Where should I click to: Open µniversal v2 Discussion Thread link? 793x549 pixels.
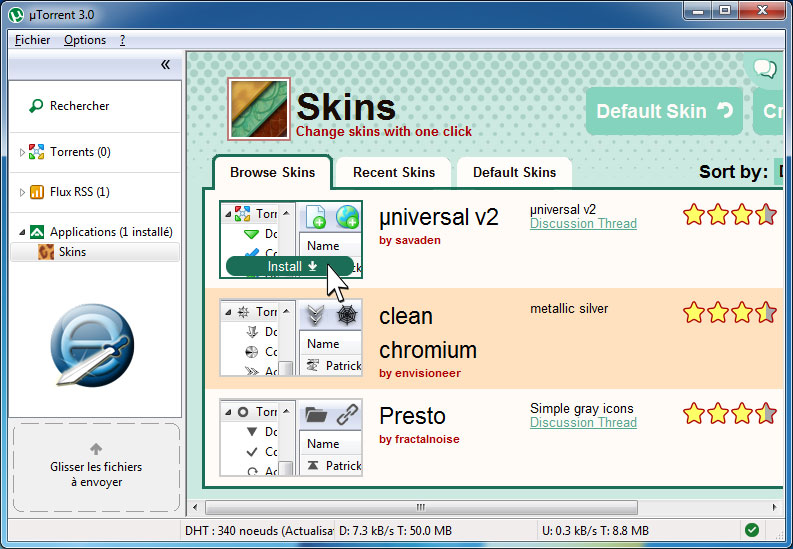click(x=583, y=223)
